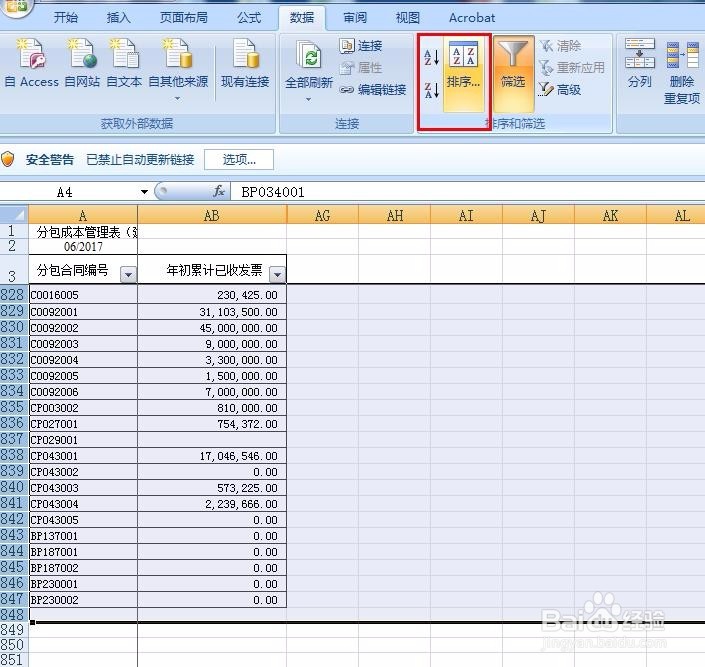Open the 排序 sort dialog
This screenshot has height=667, width=705.
pyautogui.click(x=464, y=74)
